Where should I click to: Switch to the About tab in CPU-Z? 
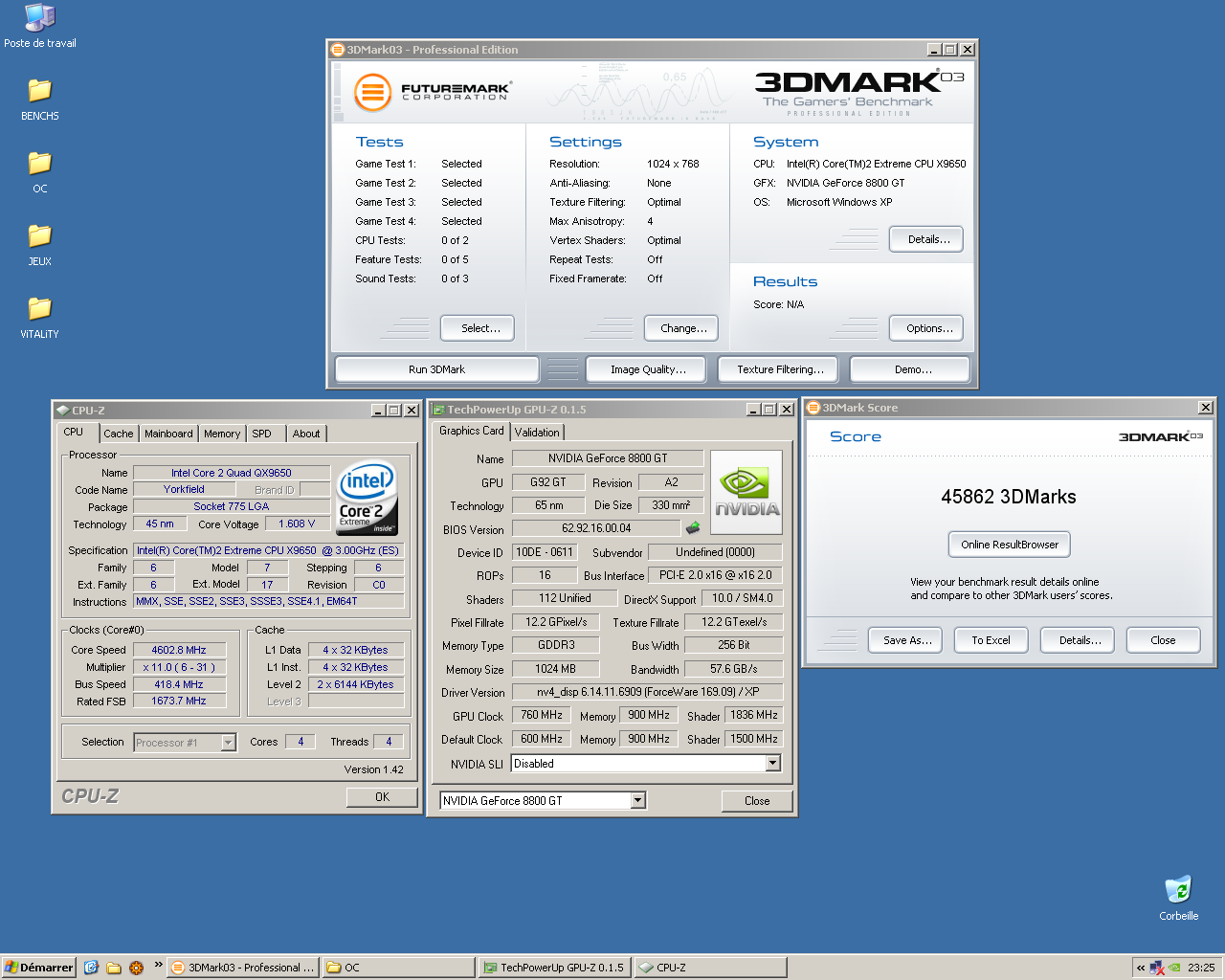click(306, 434)
